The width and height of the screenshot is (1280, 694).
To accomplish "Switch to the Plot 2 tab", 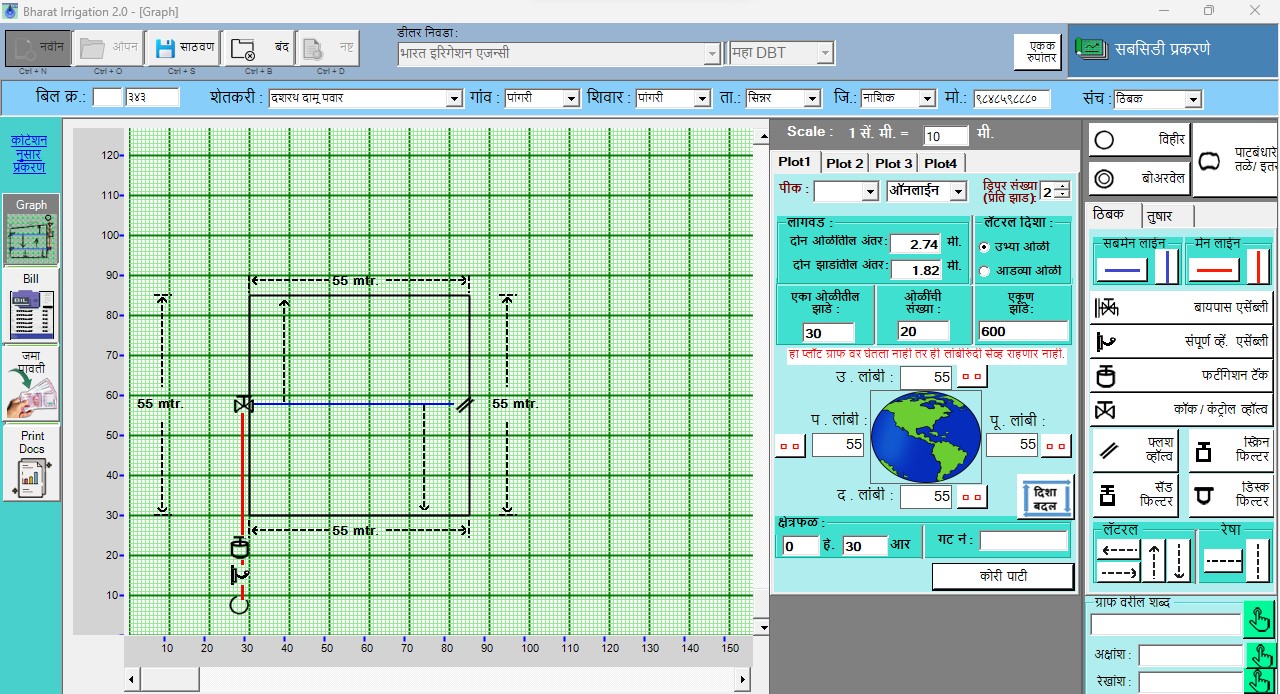I will coord(845,163).
